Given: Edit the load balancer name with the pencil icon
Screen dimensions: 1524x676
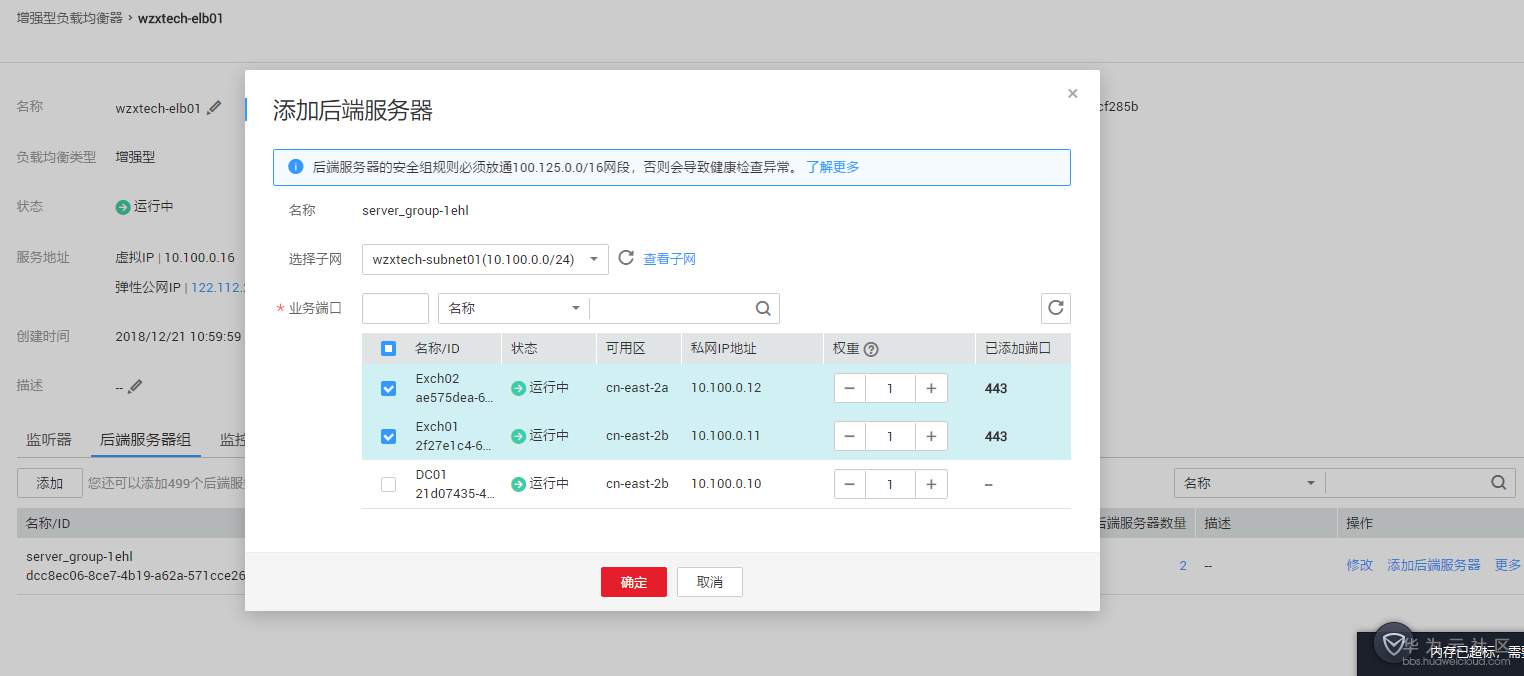Looking at the screenshot, I should (215, 107).
